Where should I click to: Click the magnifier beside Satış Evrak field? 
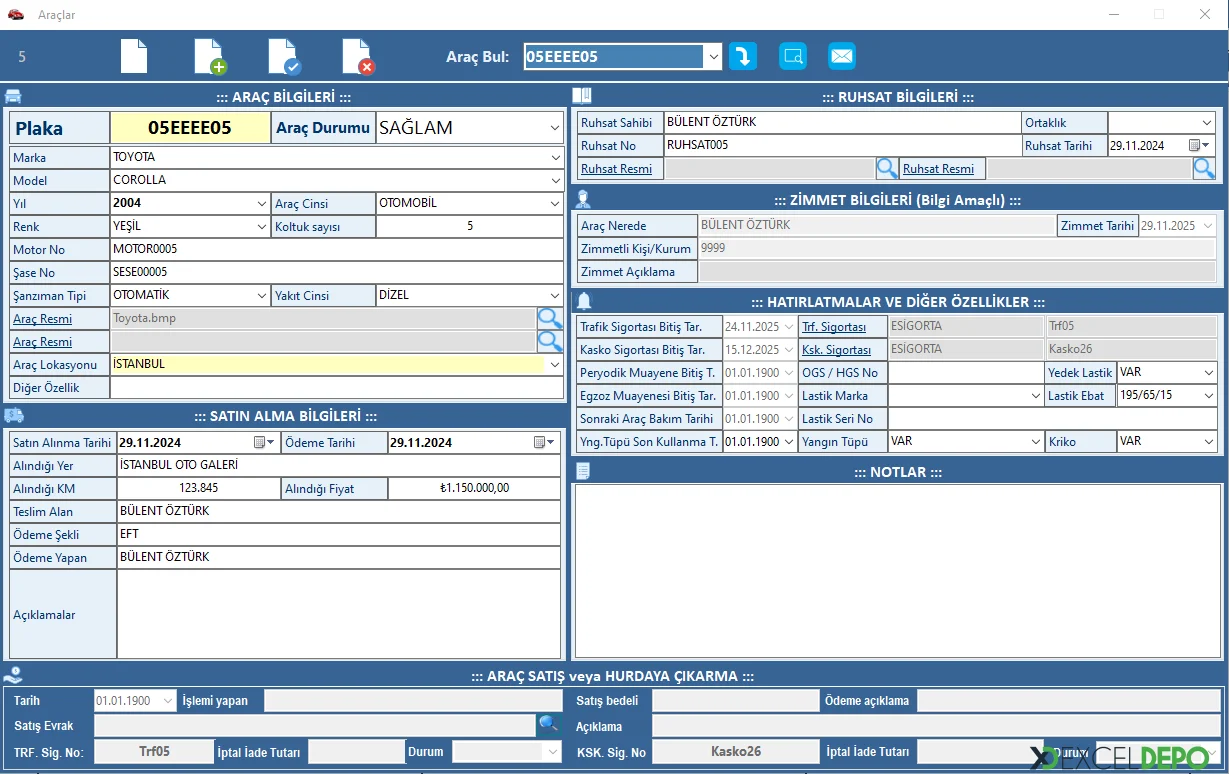(548, 724)
